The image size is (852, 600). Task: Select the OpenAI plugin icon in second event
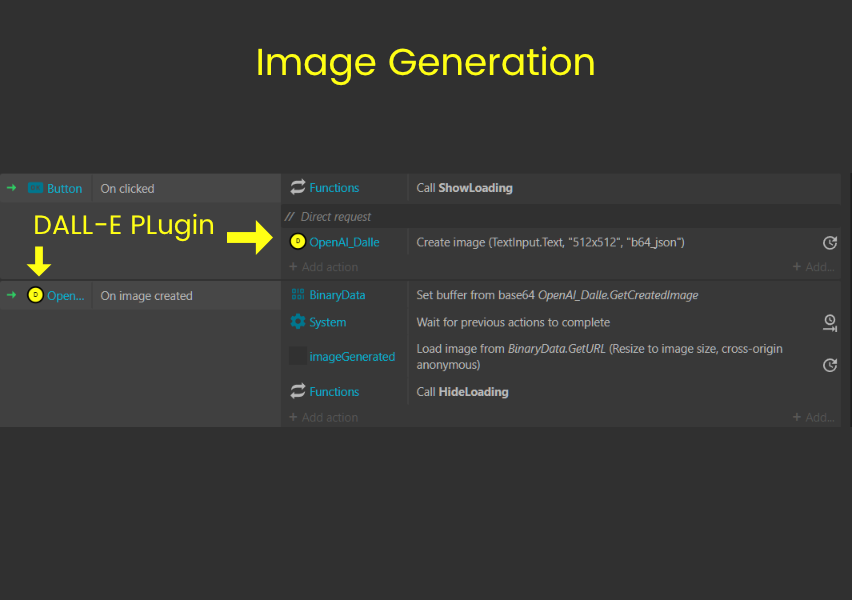tap(36, 296)
